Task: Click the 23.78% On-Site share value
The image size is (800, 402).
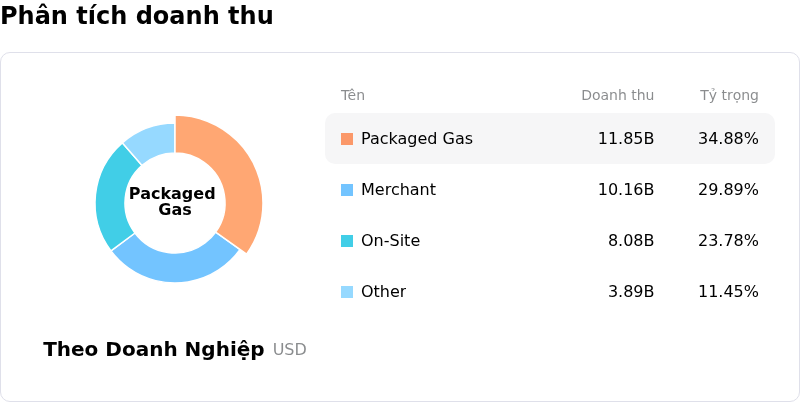Action: tap(728, 241)
